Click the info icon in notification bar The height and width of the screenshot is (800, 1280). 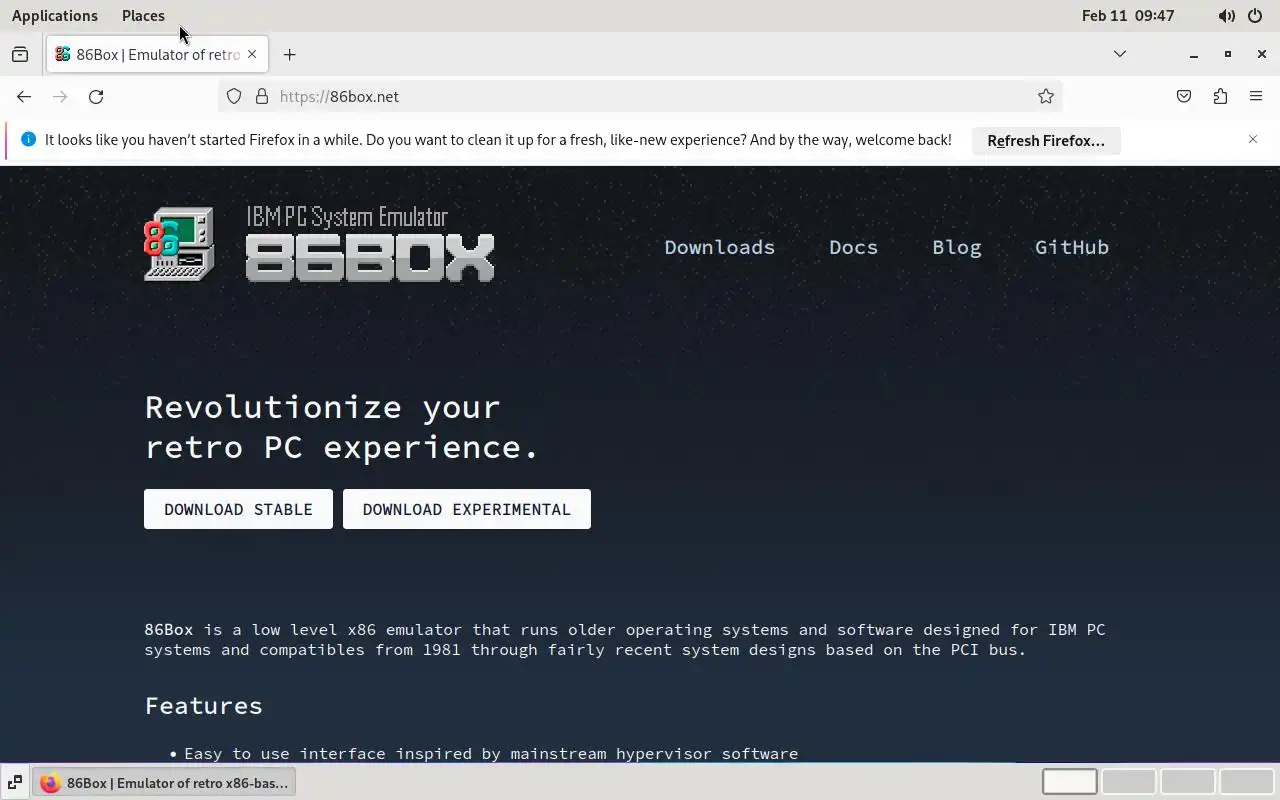point(28,140)
